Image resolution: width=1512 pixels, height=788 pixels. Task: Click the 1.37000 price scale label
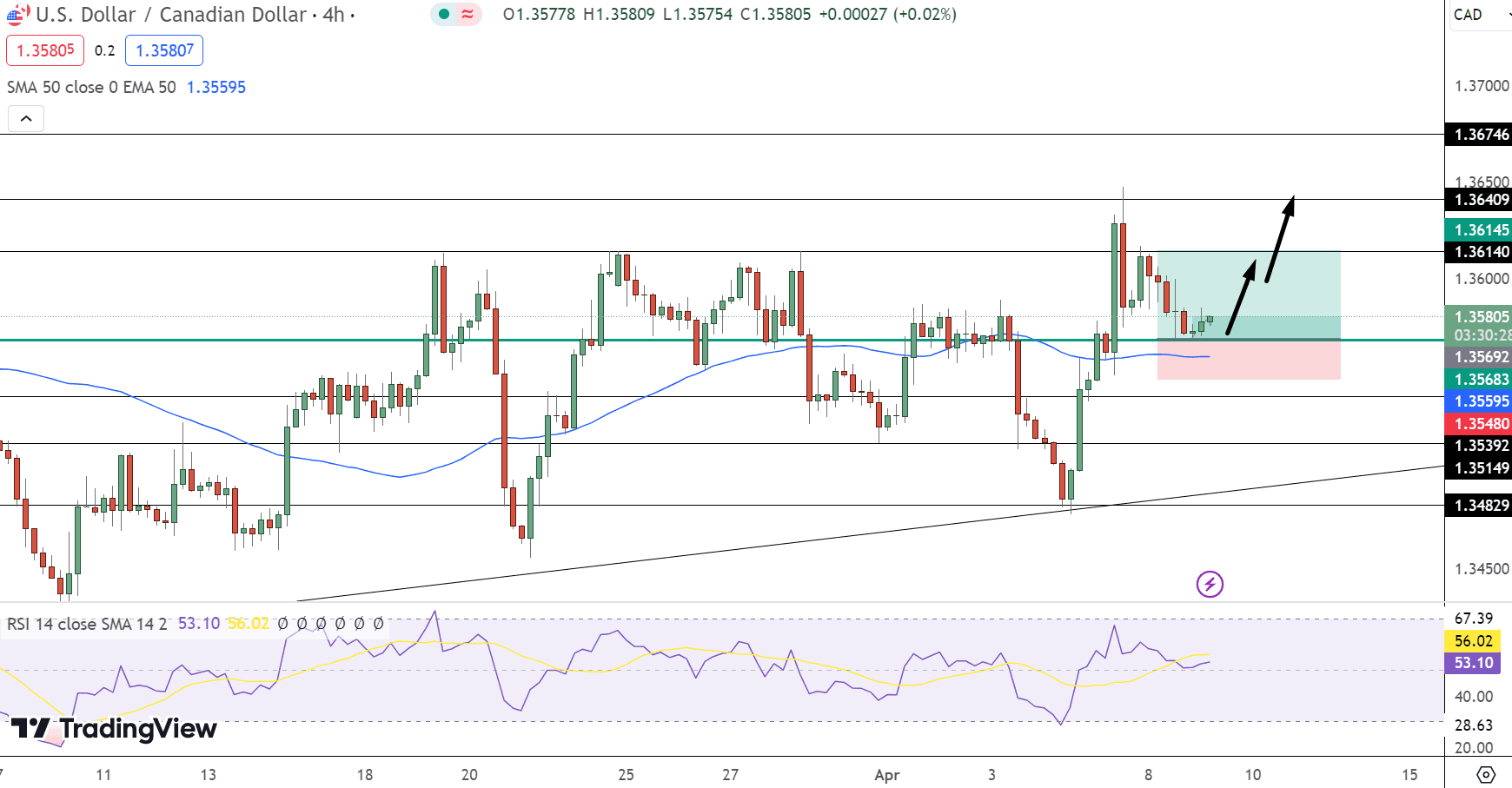[x=1482, y=86]
